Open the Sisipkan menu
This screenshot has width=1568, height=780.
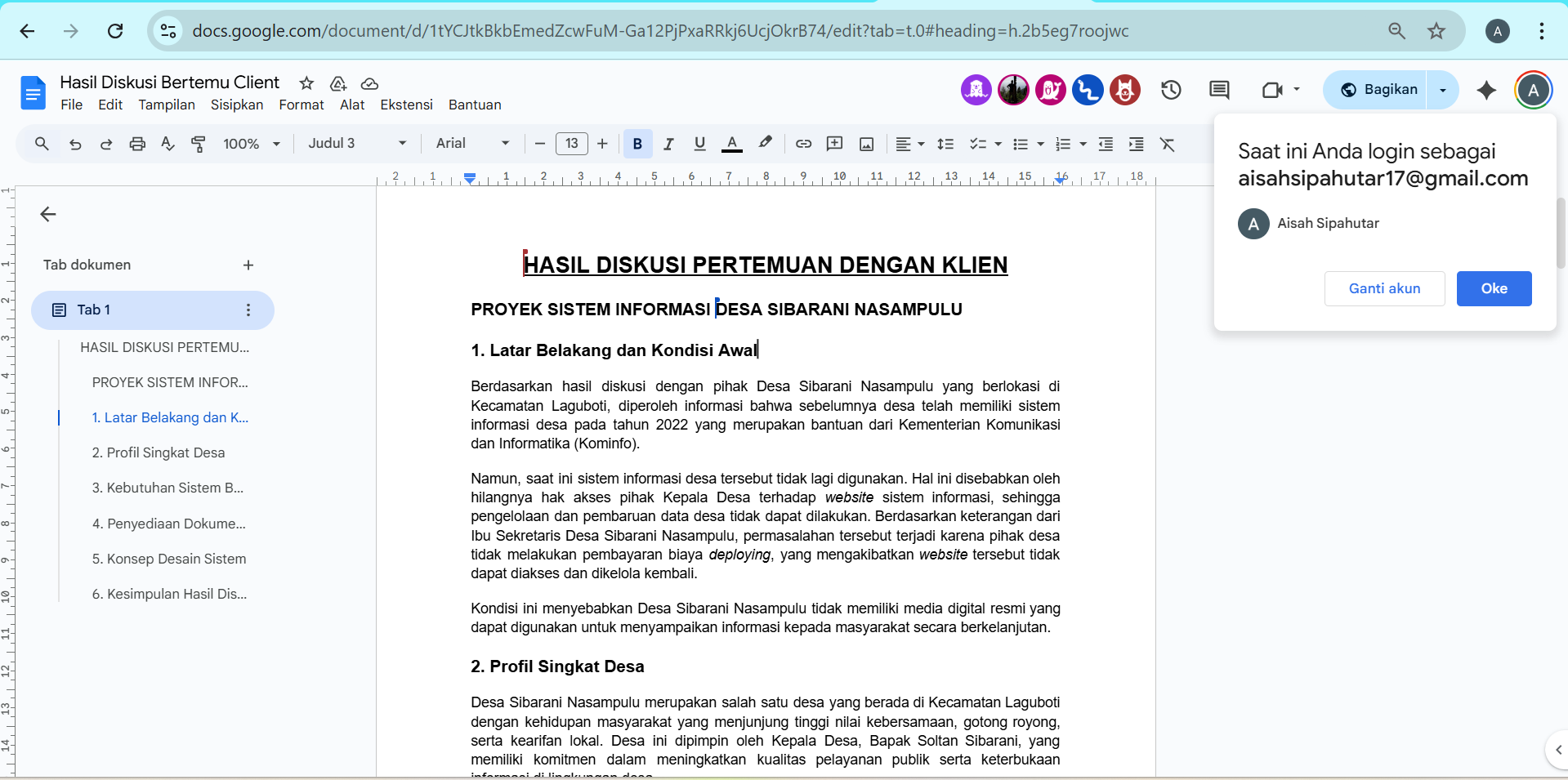pos(237,105)
